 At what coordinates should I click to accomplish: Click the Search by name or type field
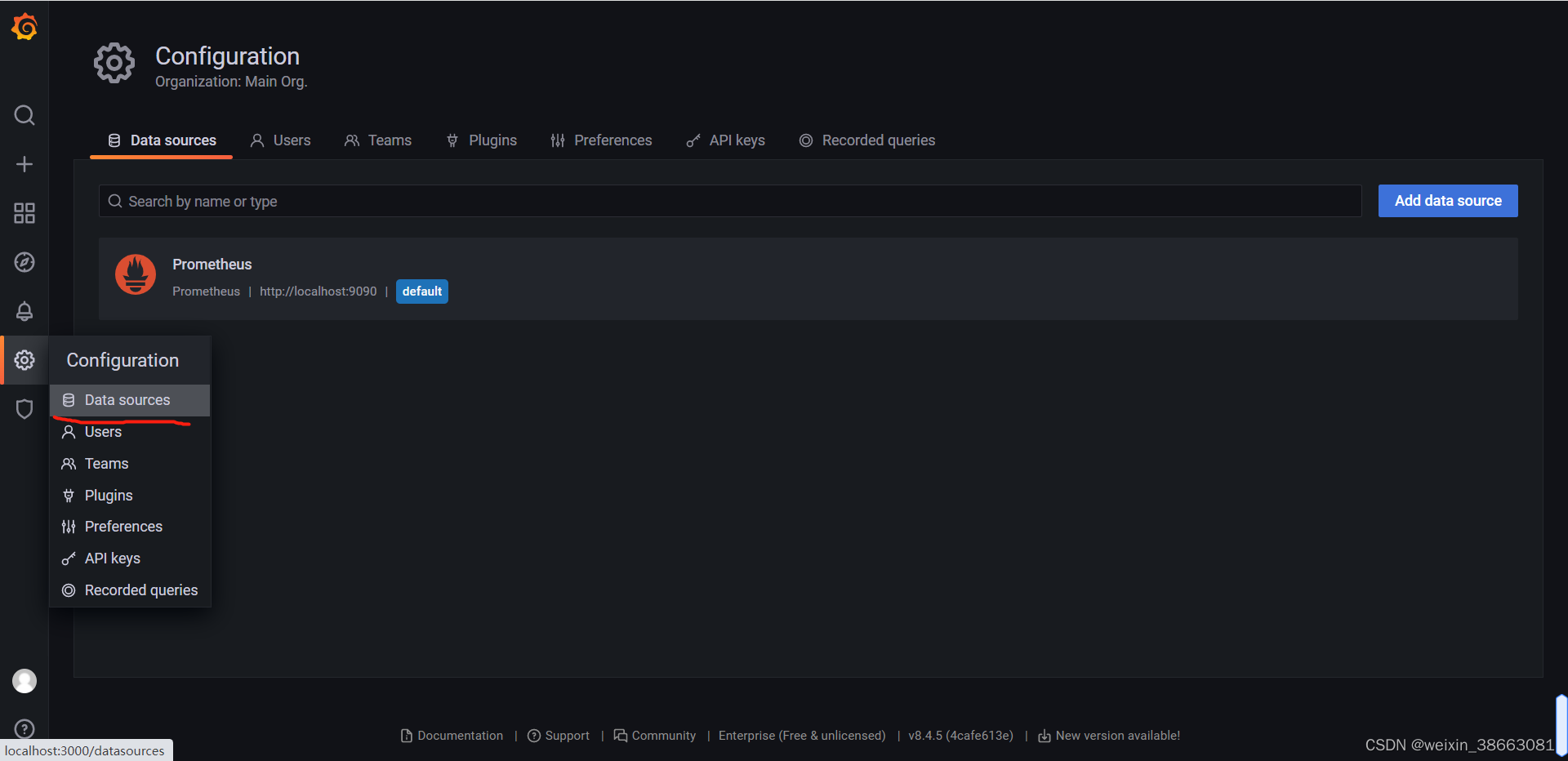pyautogui.click(x=730, y=201)
